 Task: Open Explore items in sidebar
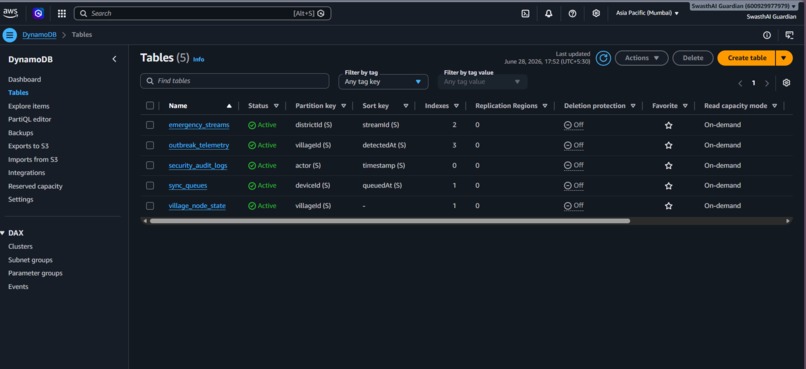tap(29, 106)
